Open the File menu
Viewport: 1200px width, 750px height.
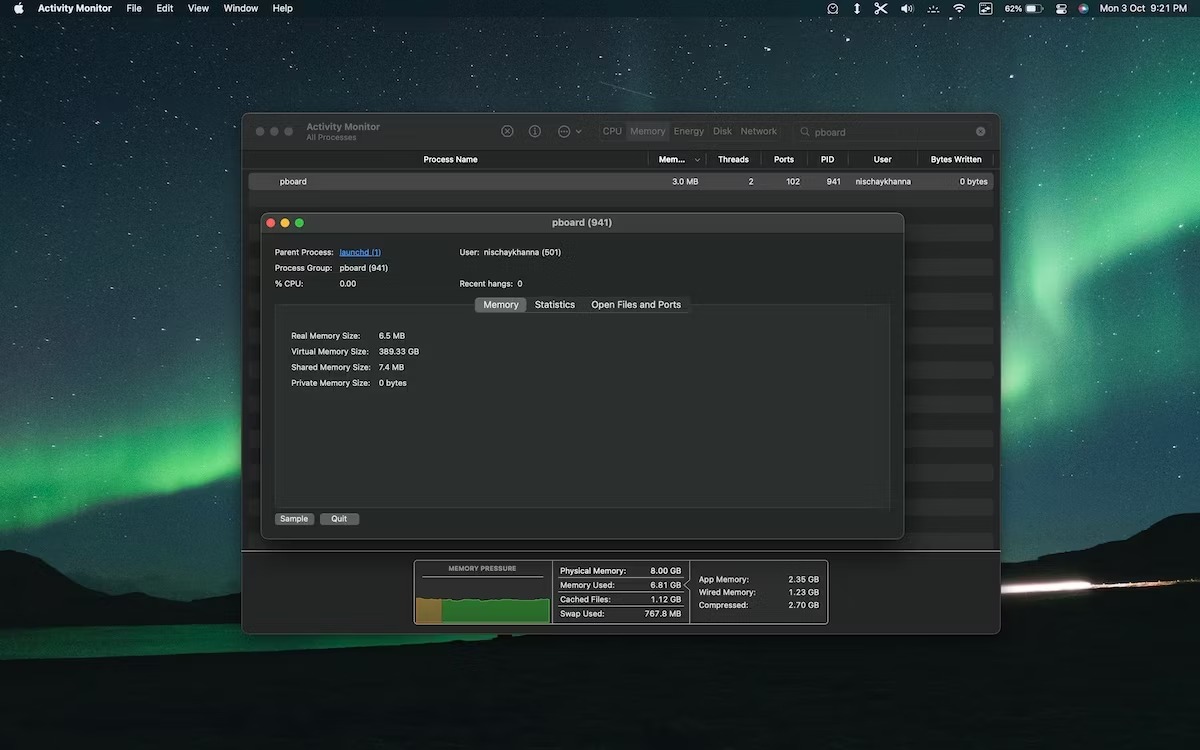[134, 8]
